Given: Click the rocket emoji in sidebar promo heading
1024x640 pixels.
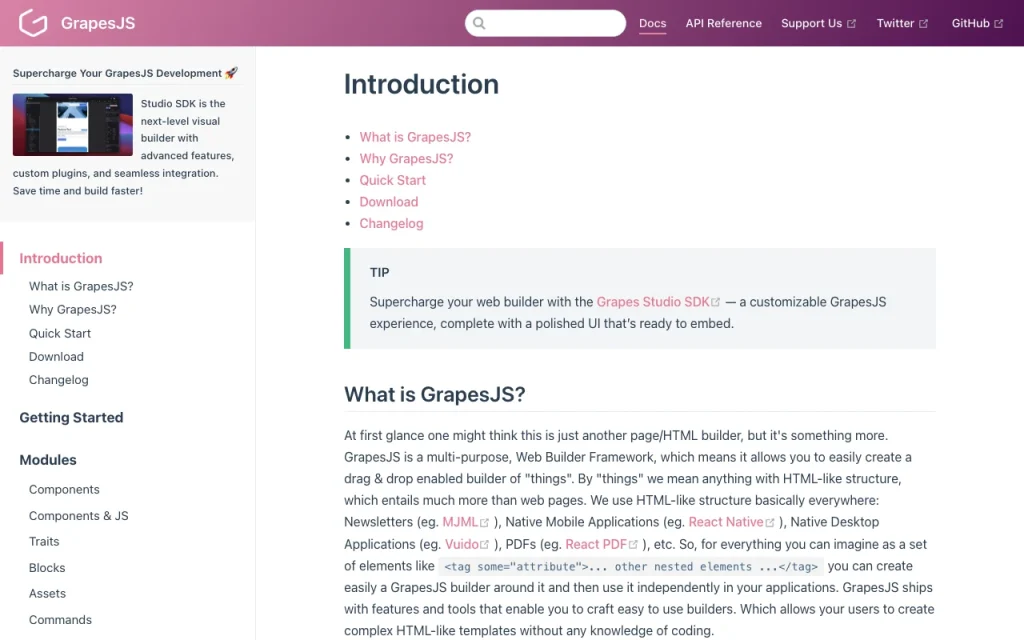Looking at the screenshot, I should coord(231,73).
